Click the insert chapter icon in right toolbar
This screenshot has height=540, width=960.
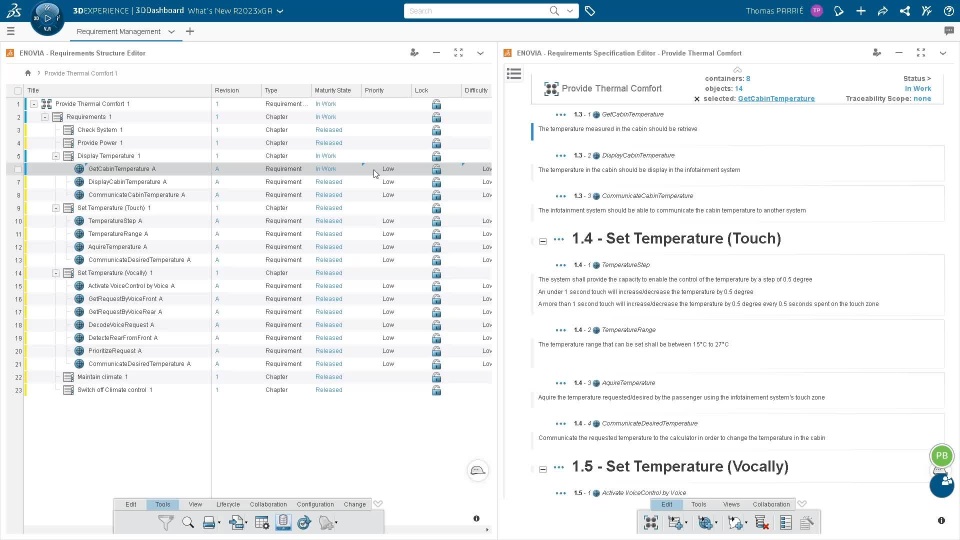676,522
